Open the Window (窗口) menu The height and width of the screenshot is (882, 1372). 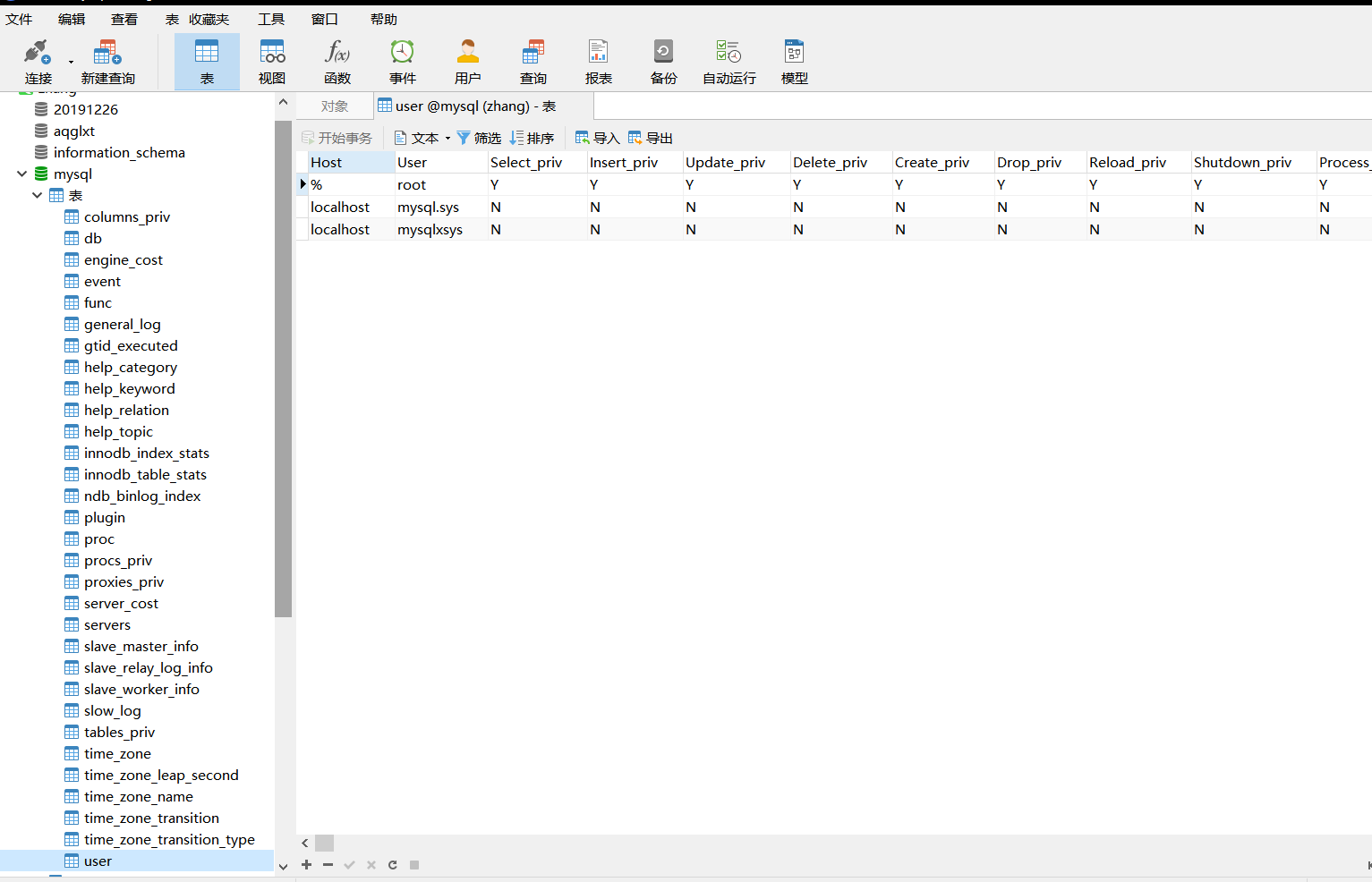(x=325, y=19)
